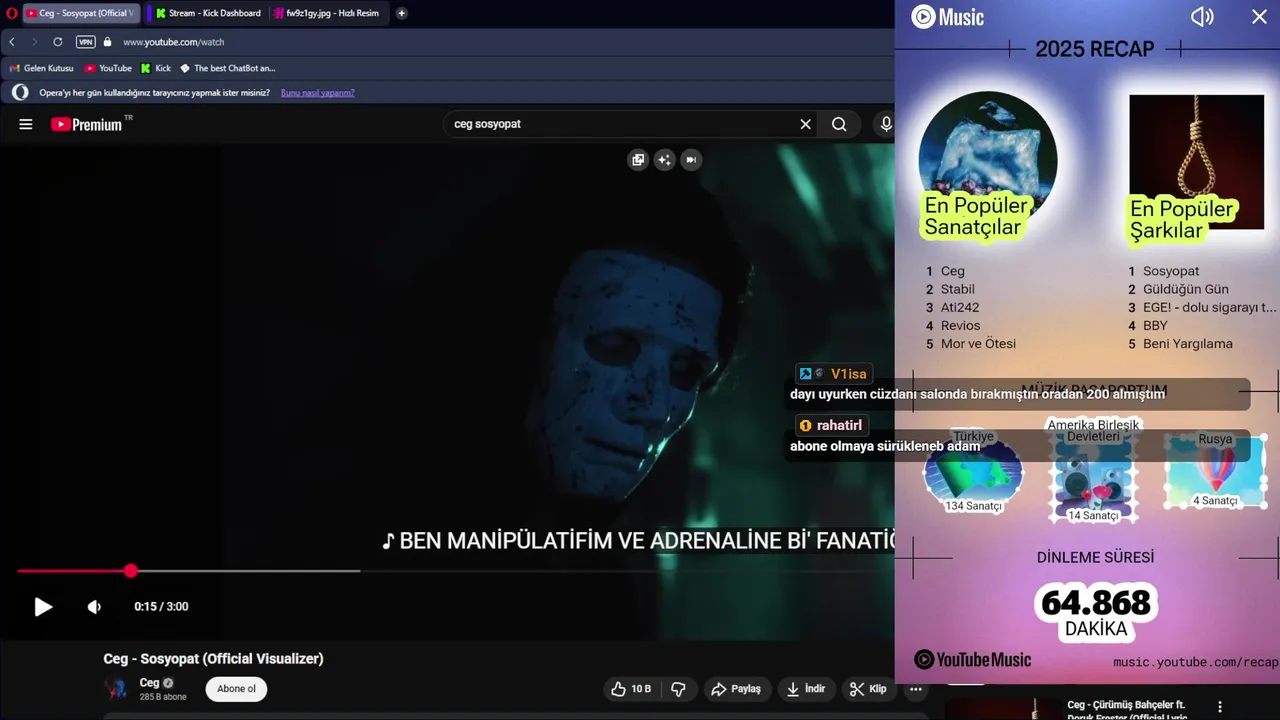Open the Kick bookmark
The width and height of the screenshot is (1280, 720).
click(x=156, y=68)
